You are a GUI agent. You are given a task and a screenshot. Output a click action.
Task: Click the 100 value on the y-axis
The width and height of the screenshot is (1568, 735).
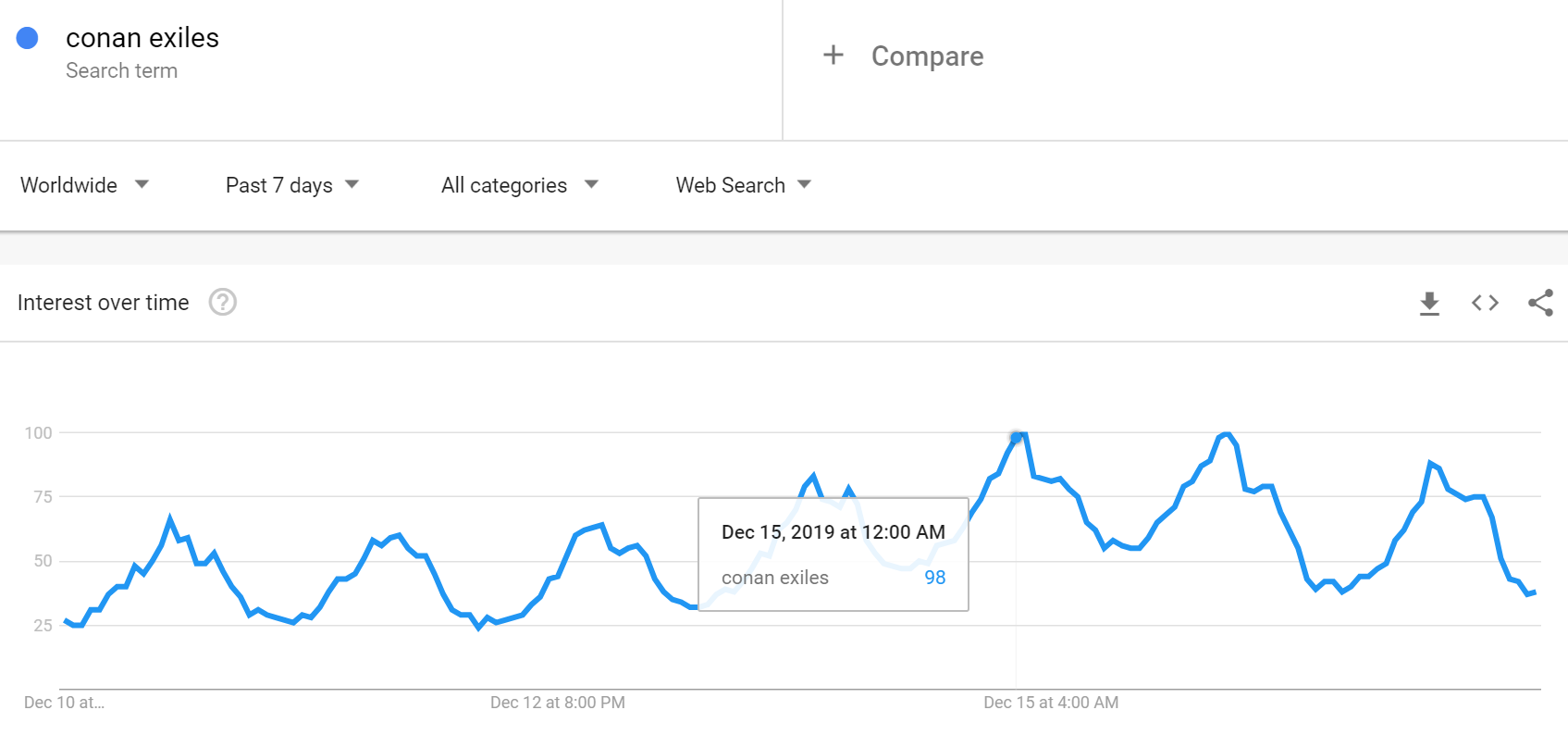pyautogui.click(x=39, y=433)
